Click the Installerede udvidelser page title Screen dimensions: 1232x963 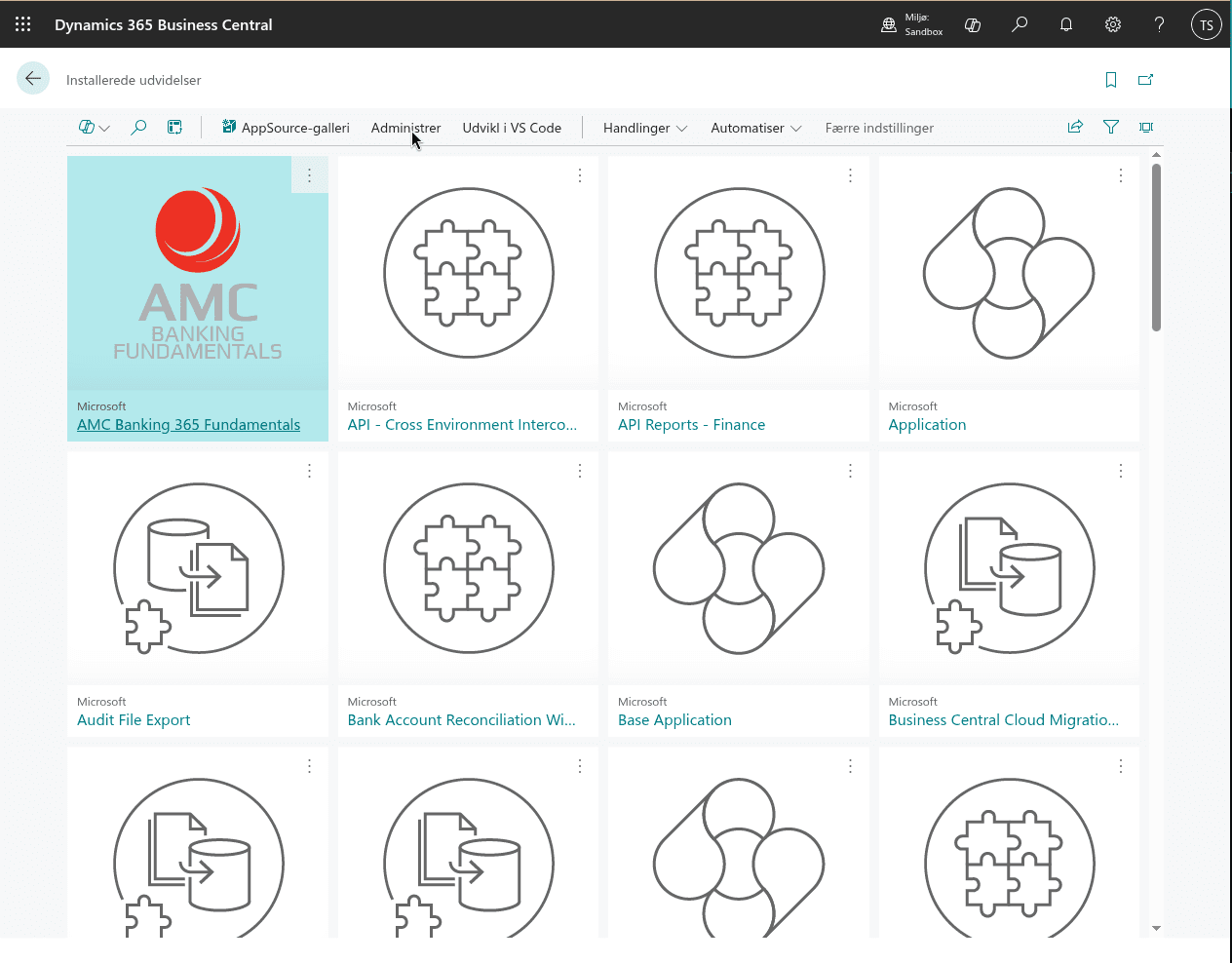134,80
